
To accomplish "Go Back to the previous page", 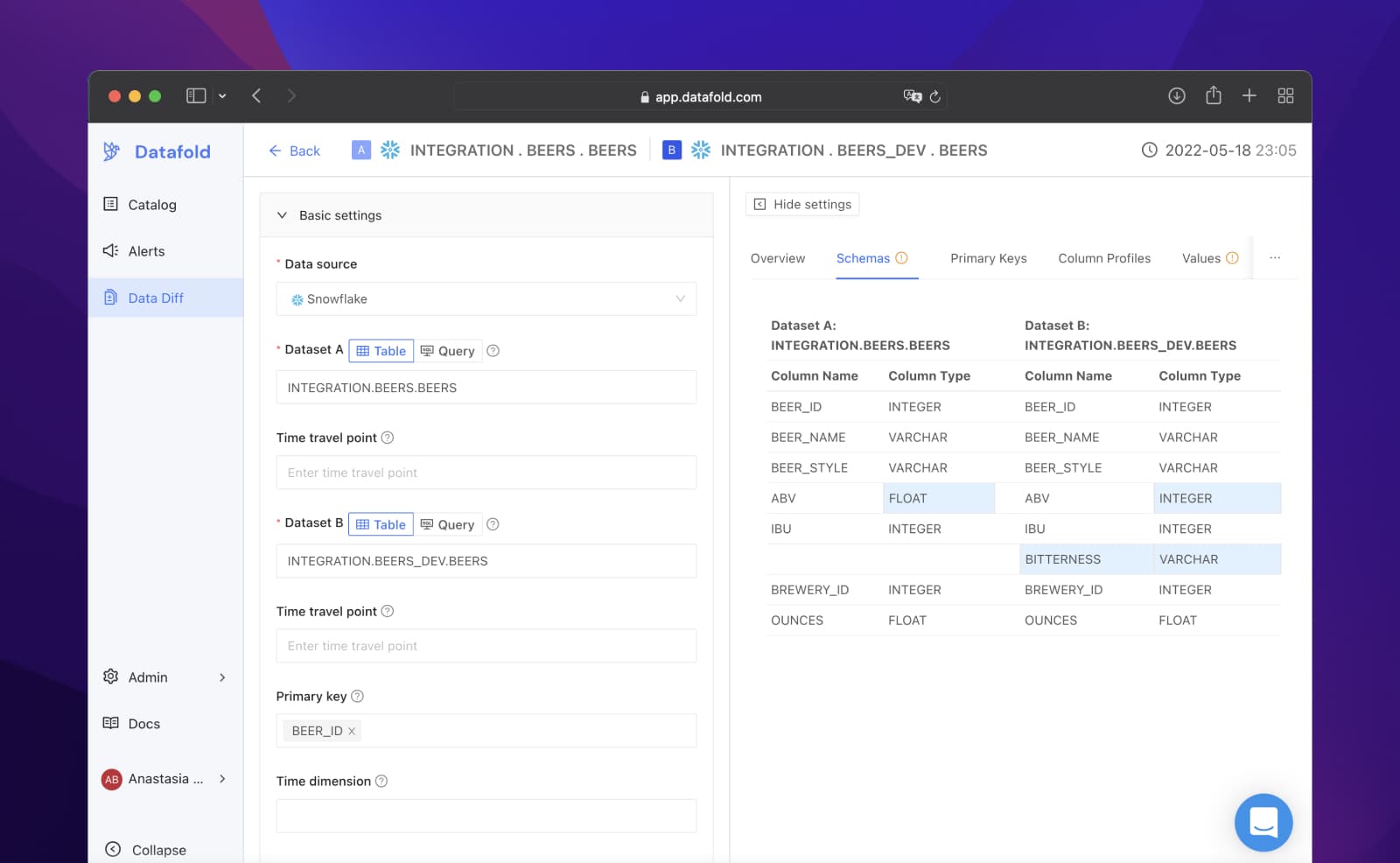I will pos(294,151).
